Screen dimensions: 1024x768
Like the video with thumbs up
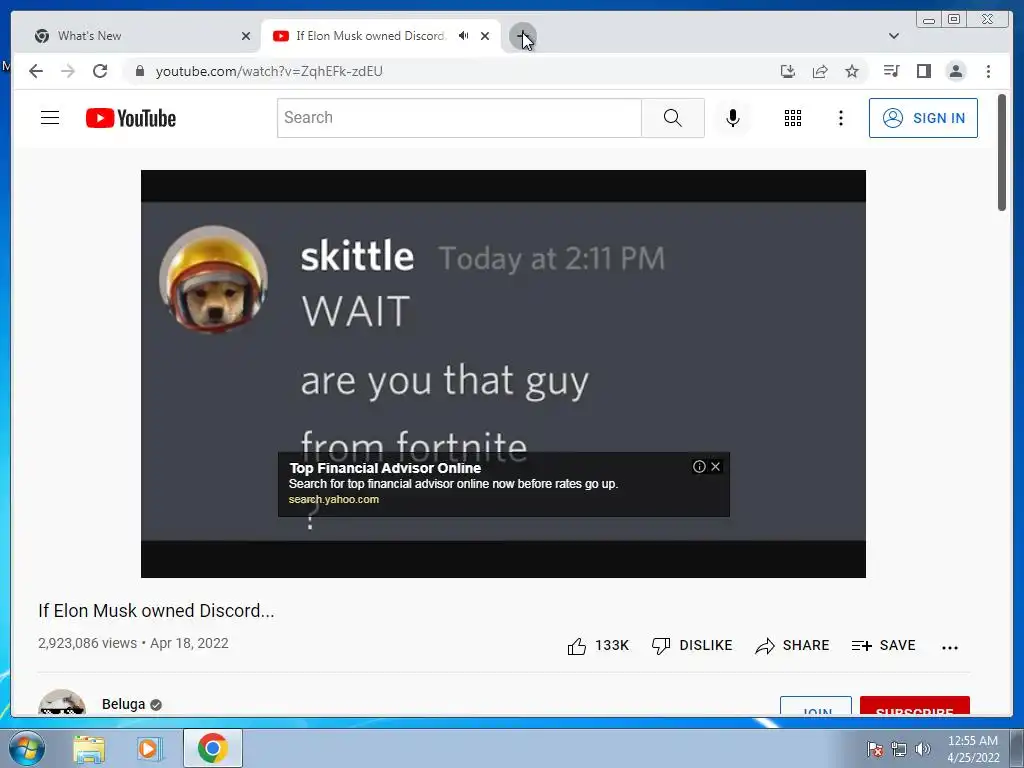pos(598,646)
